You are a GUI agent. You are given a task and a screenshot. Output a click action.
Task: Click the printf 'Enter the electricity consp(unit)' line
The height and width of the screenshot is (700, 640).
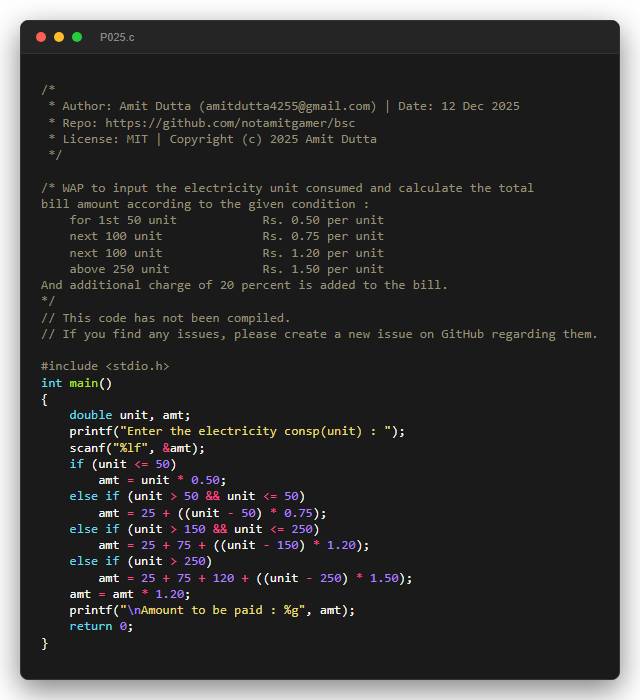(237, 431)
